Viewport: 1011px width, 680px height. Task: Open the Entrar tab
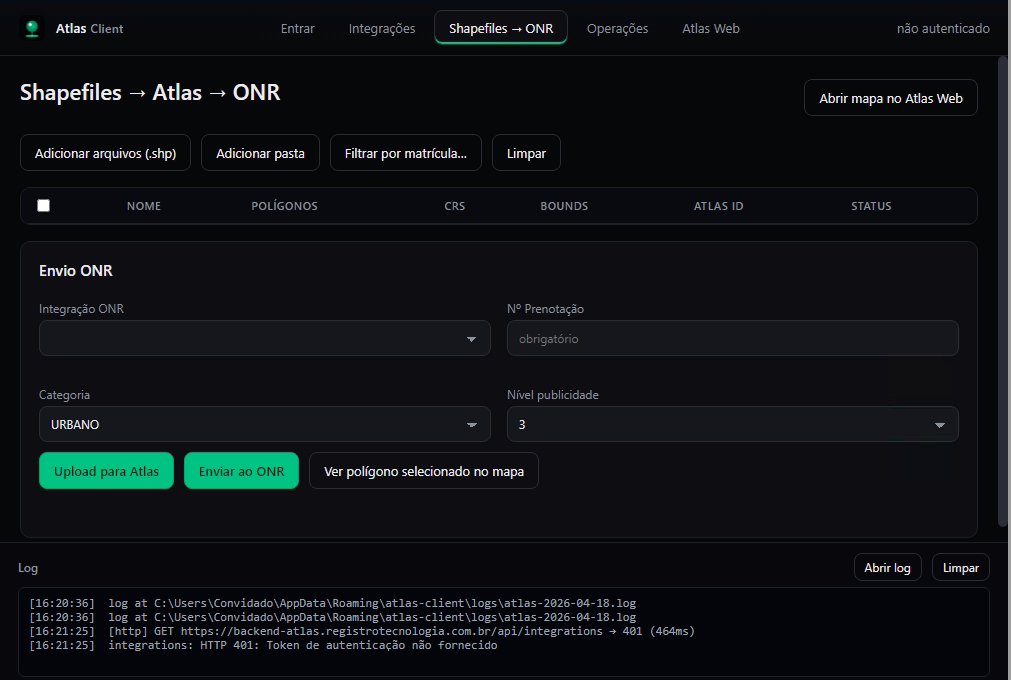[297, 28]
